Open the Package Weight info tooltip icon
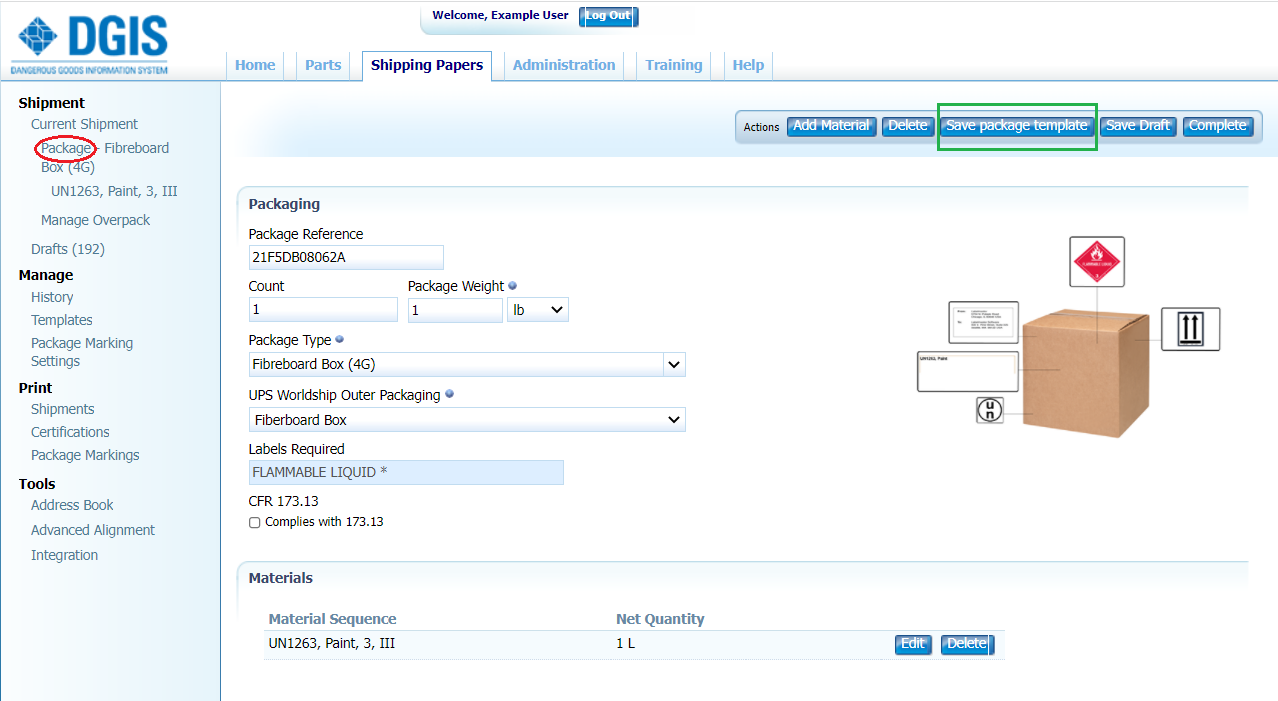The image size is (1278, 701). pos(511,285)
